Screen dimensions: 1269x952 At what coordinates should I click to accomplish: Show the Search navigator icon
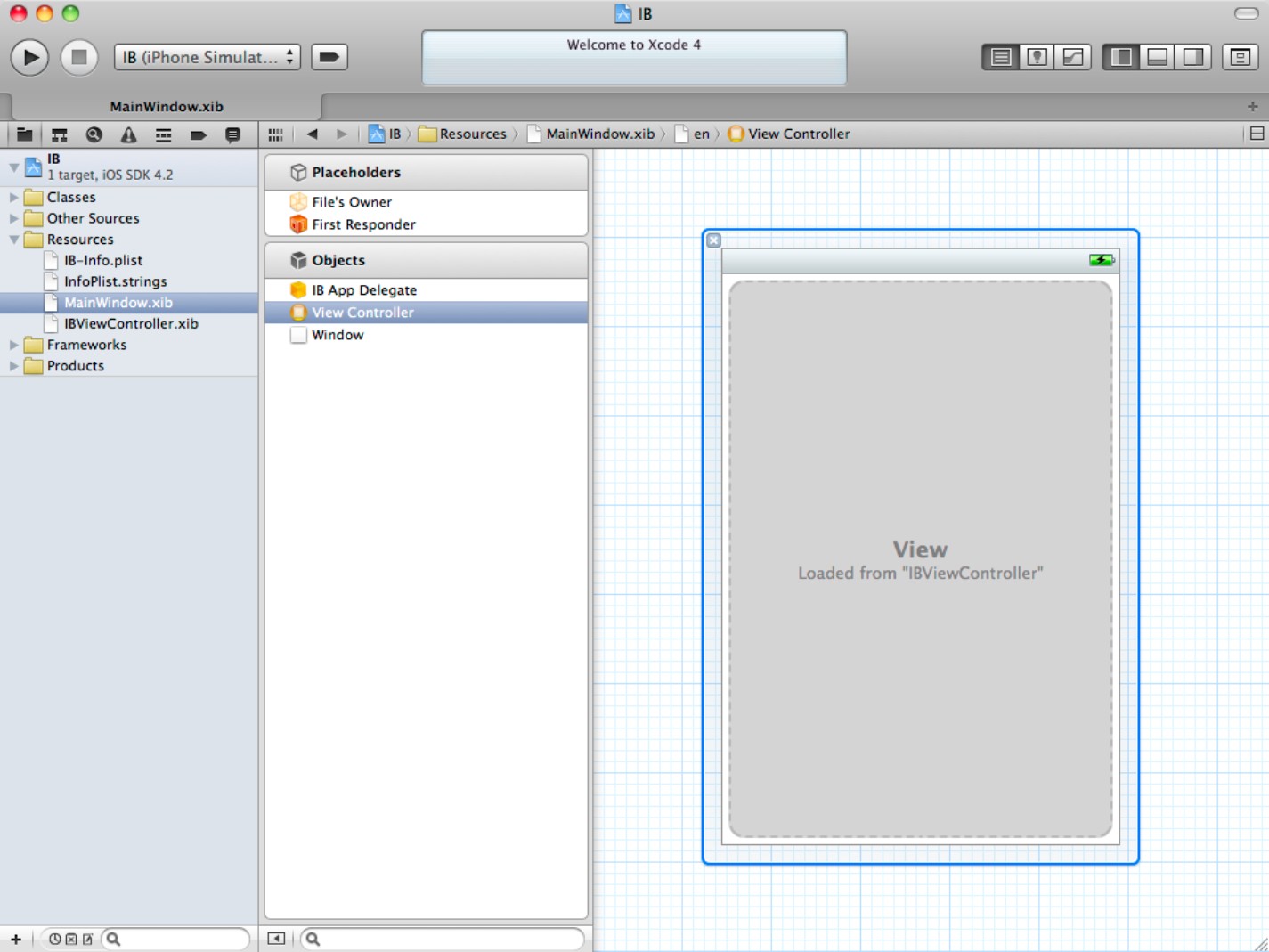tap(94, 134)
